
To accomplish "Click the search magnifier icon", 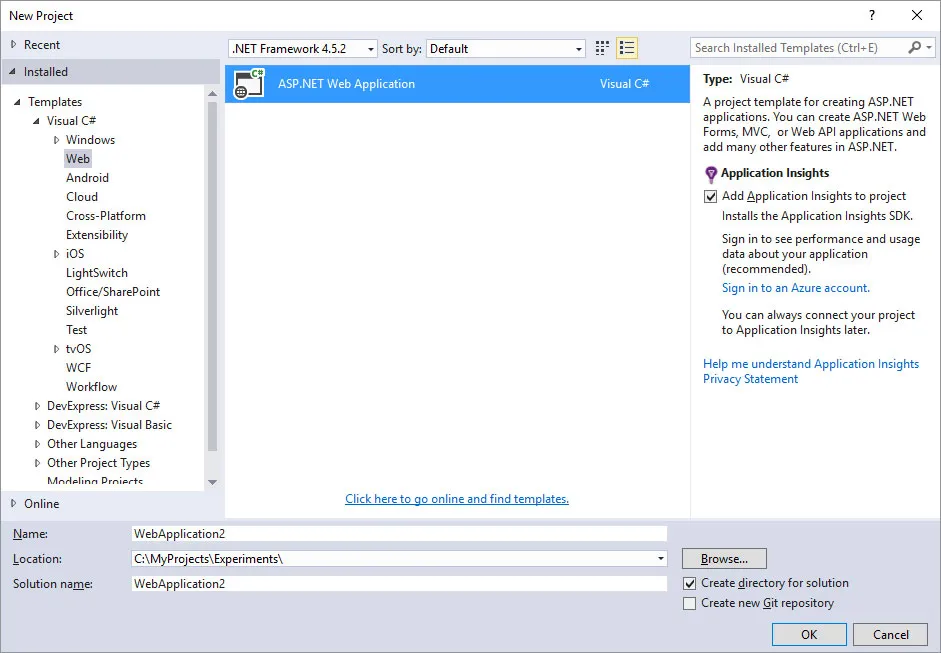I will [x=914, y=47].
